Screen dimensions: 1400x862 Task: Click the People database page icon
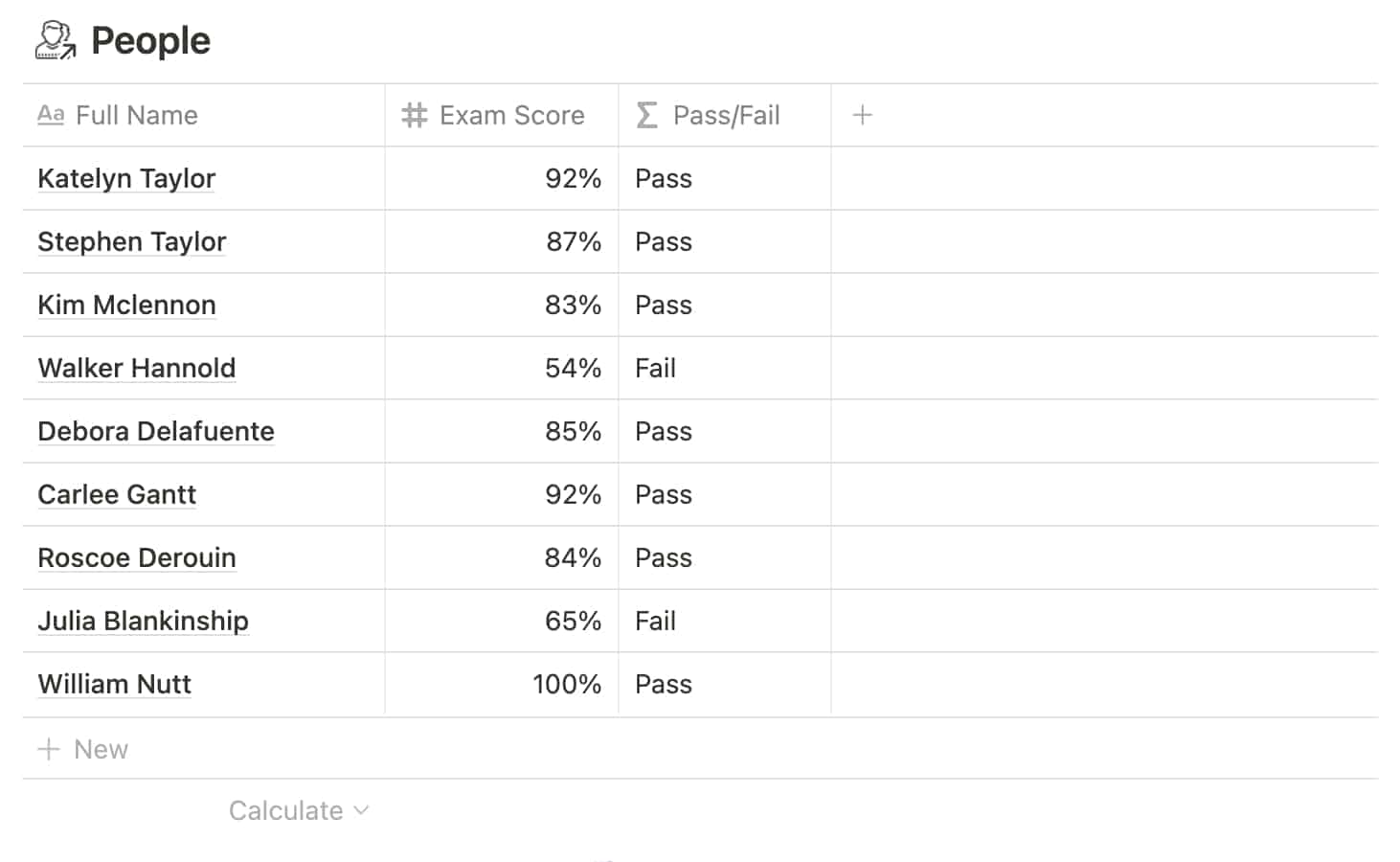click(56, 40)
